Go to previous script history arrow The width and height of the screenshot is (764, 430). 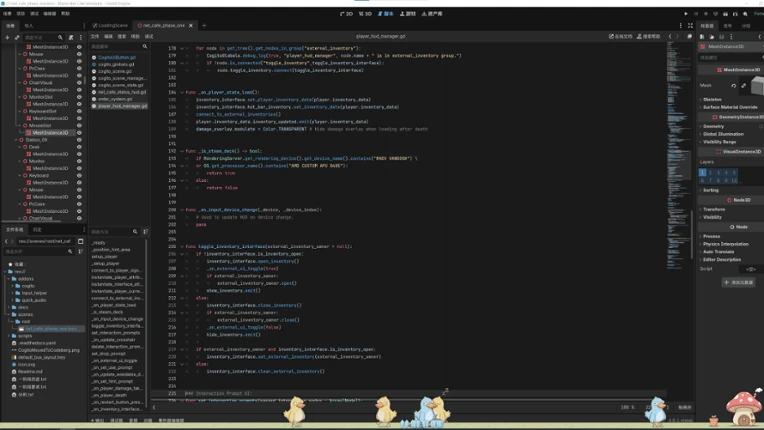point(670,36)
